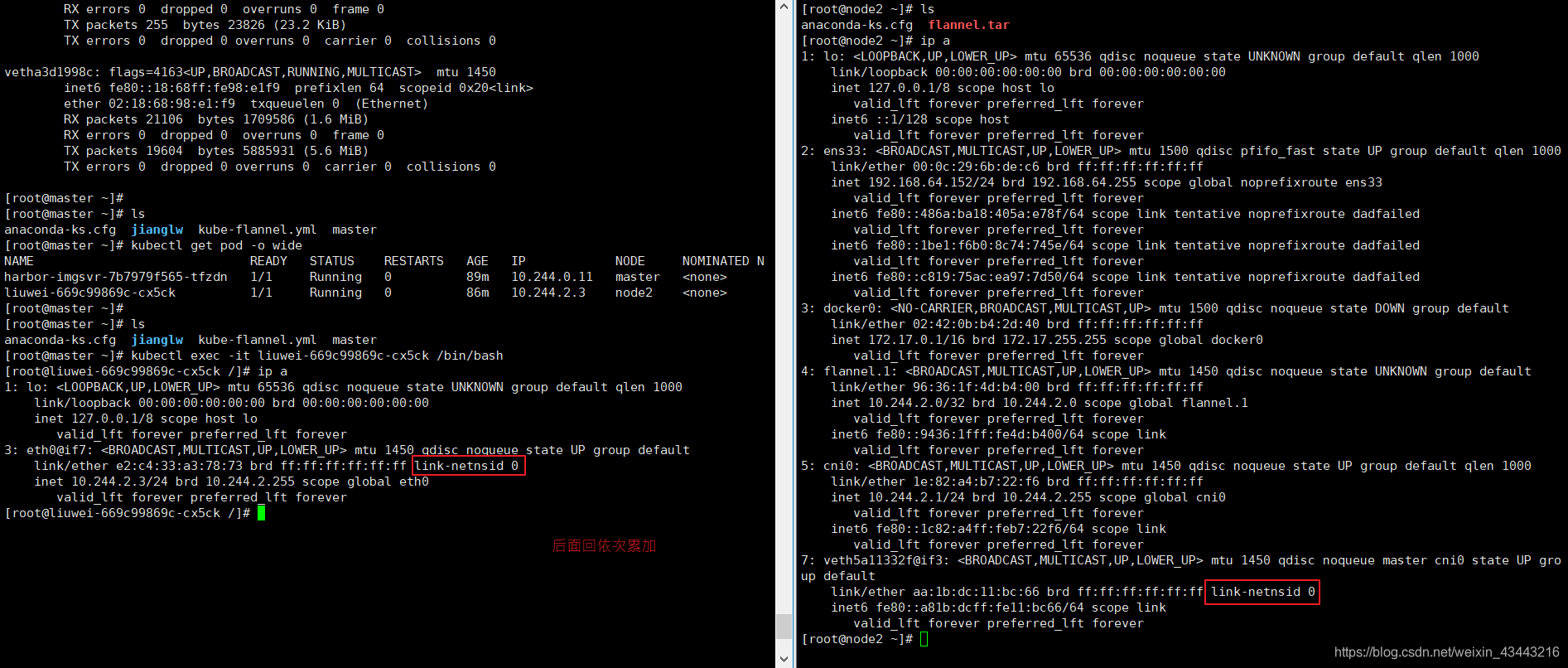Click the red flannel.tar filename
The image size is (1568, 668).
click(968, 25)
